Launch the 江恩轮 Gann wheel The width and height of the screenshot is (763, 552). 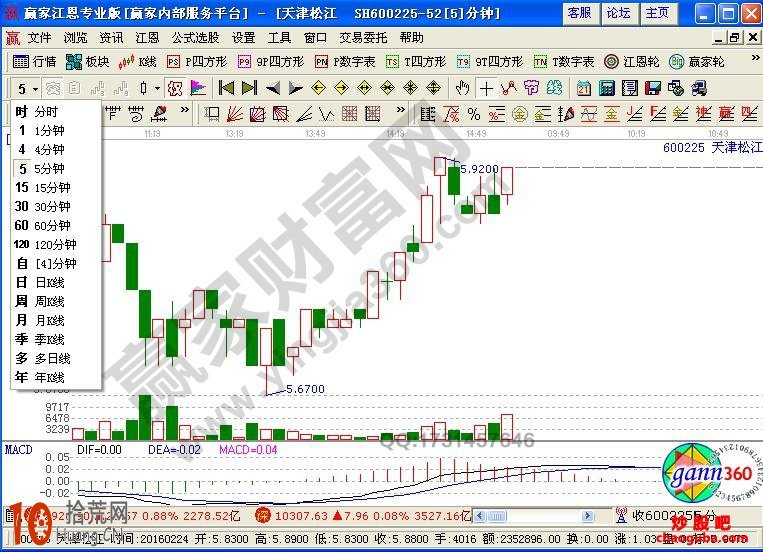[632, 62]
